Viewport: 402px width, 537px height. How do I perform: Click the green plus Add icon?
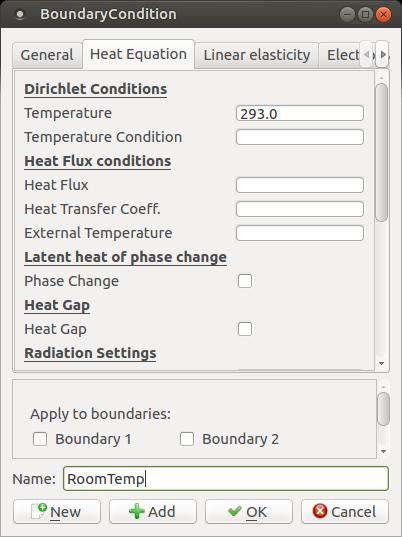(137, 511)
